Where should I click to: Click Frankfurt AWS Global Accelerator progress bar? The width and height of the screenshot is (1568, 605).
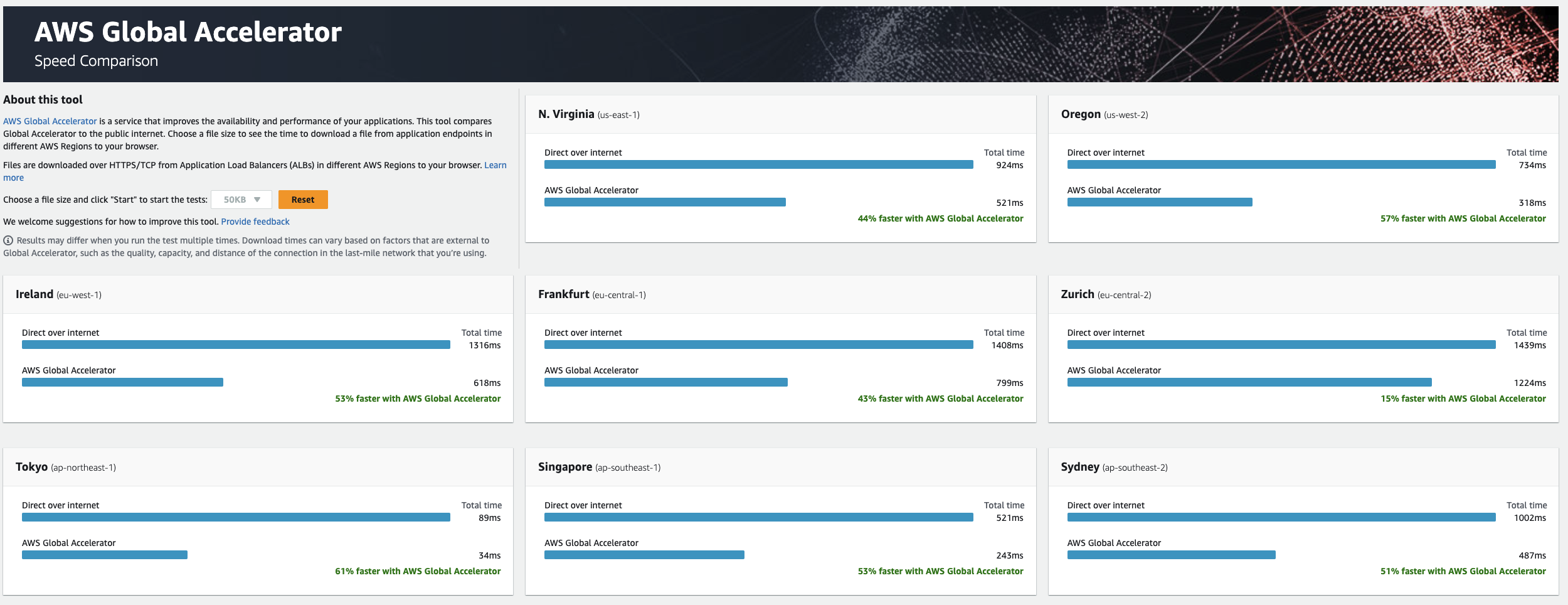pos(666,382)
